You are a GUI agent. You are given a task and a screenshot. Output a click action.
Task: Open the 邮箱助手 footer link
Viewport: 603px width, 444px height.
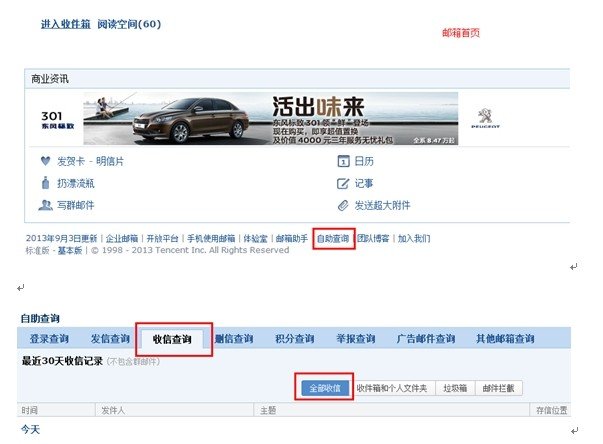[x=292, y=239]
